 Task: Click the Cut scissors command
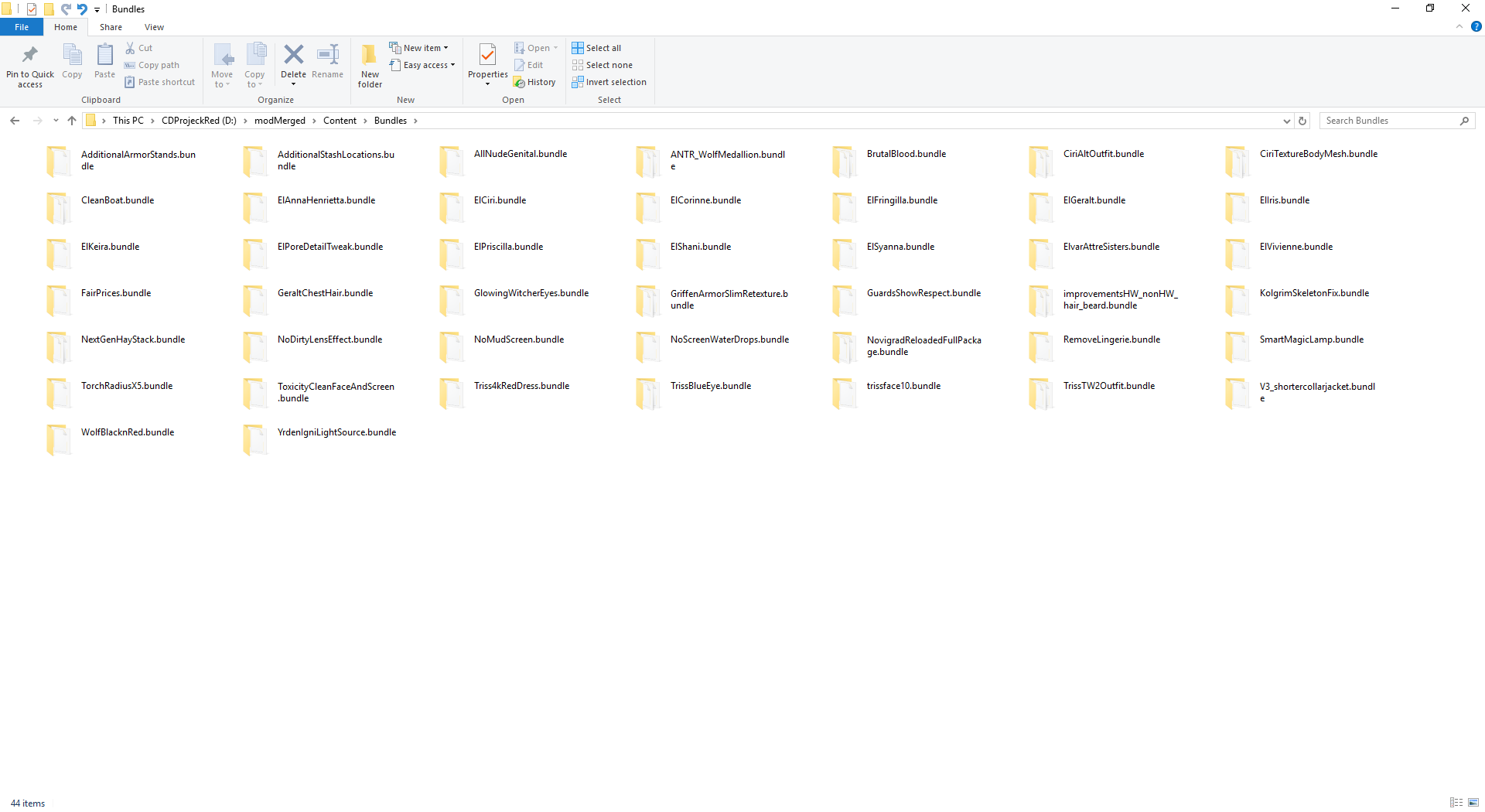coord(139,48)
